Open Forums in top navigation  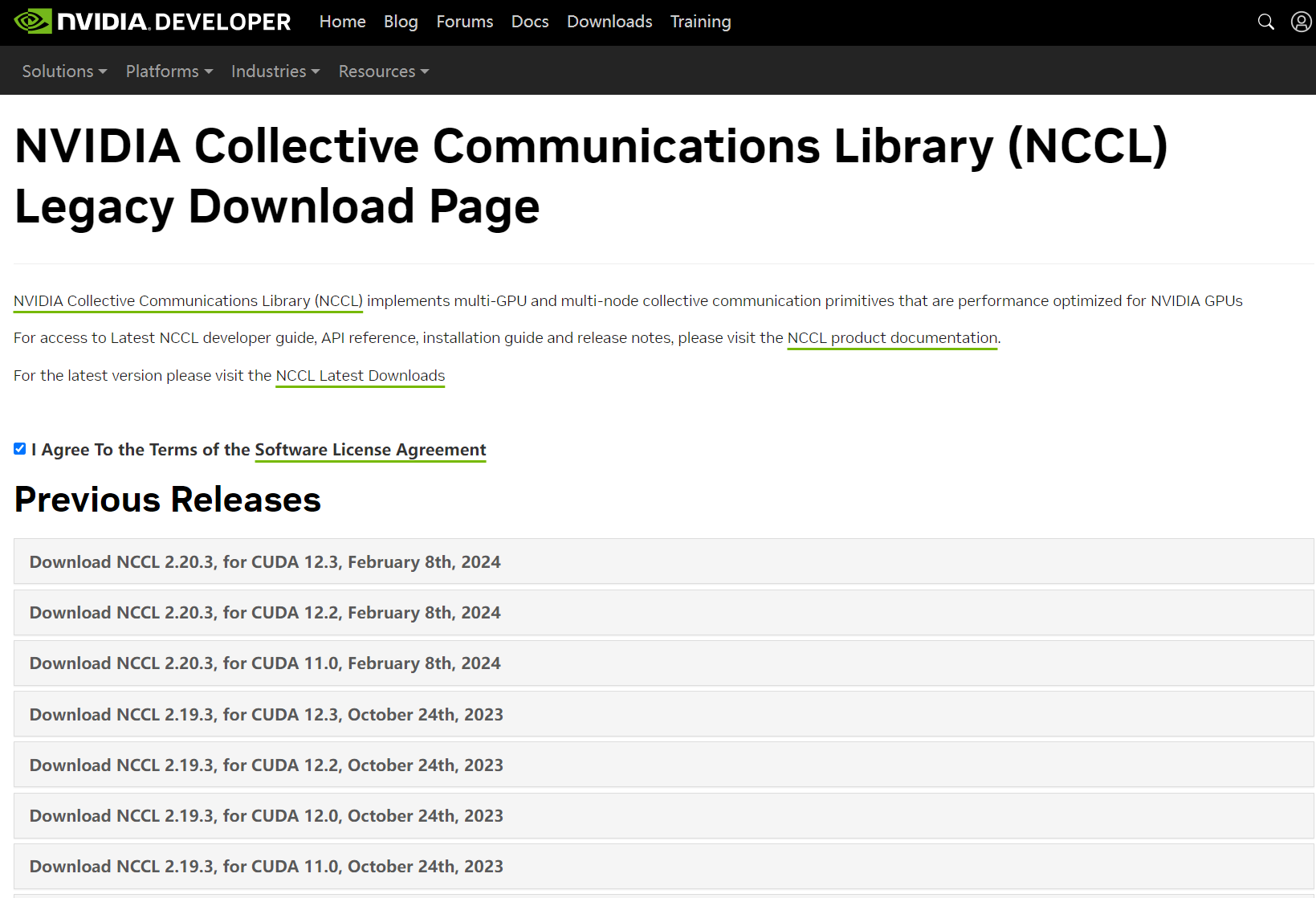[465, 22]
